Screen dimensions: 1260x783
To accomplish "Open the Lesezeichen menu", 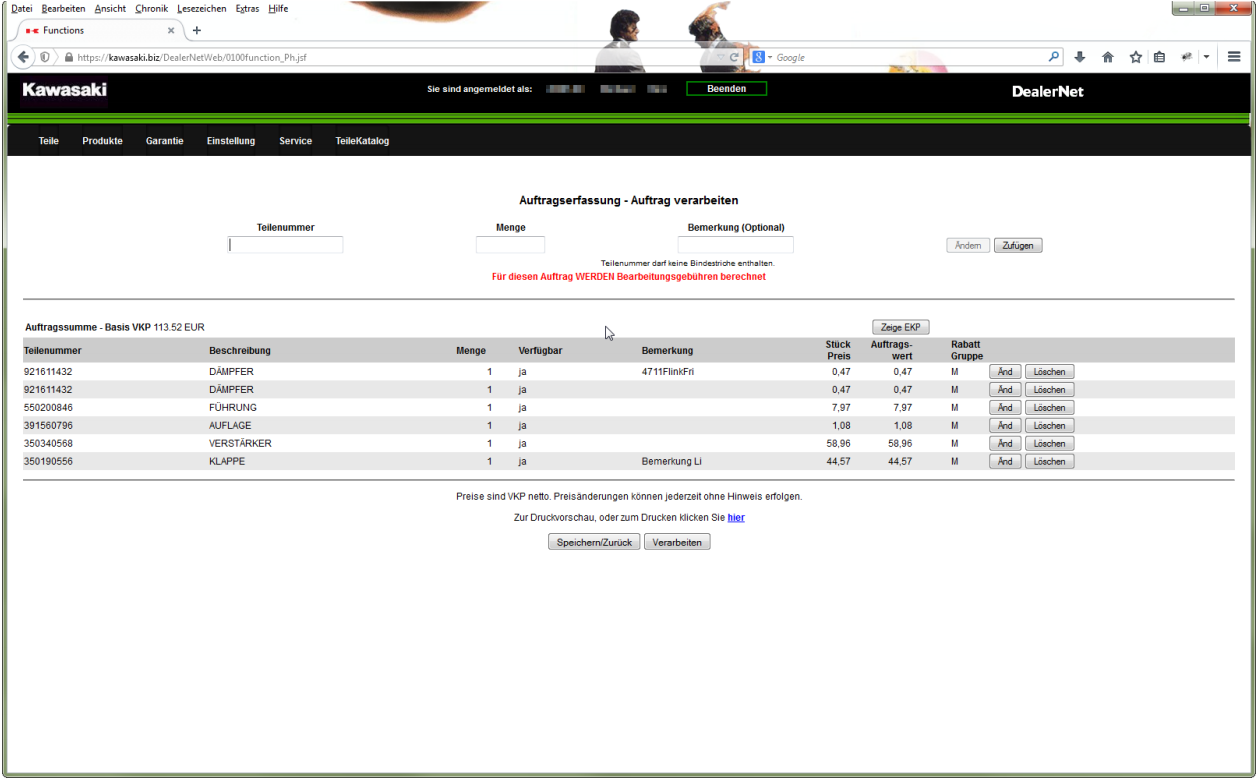I will [202, 8].
